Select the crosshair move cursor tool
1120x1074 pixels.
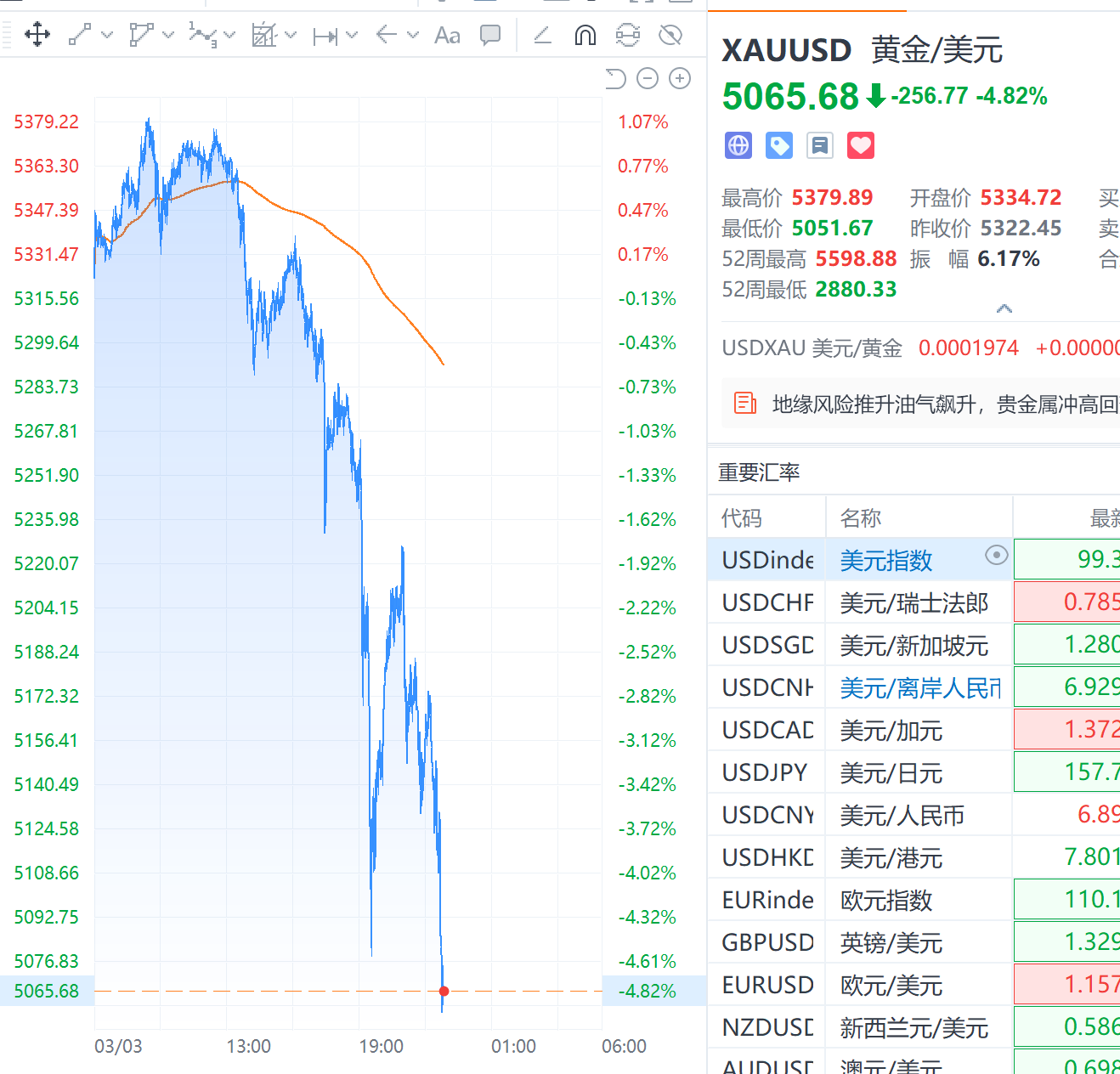37,35
